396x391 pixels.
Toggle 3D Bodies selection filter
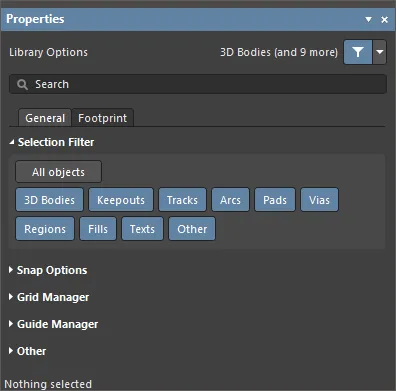(49, 200)
